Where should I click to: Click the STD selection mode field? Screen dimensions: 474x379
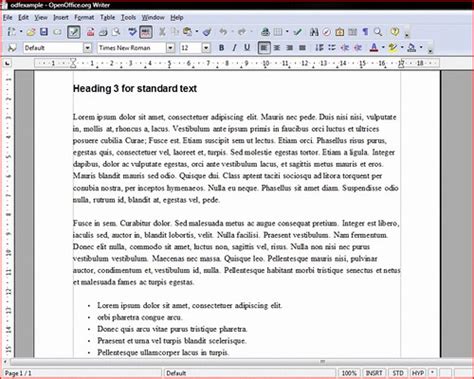point(398,373)
